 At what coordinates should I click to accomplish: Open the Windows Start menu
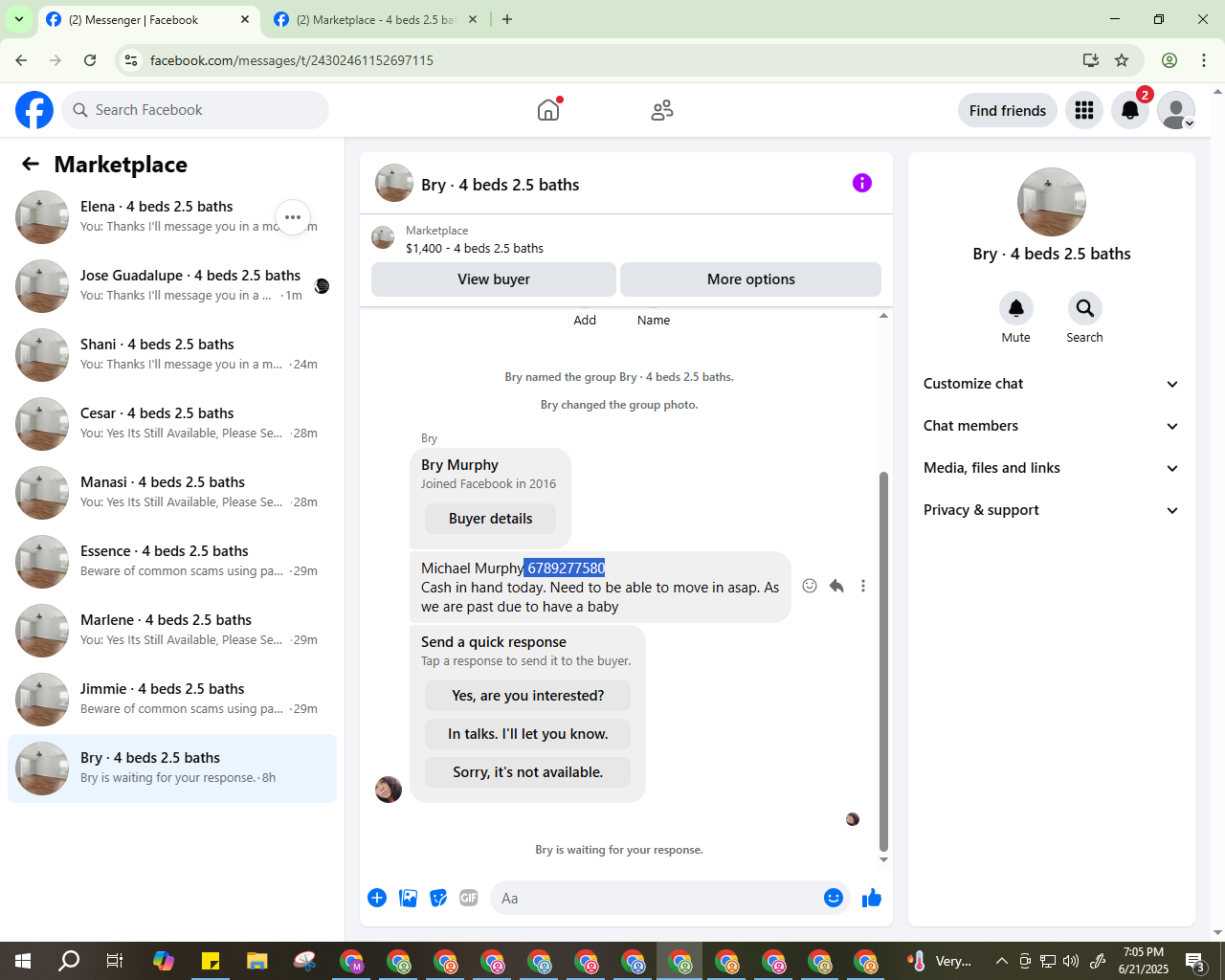pos(23,961)
